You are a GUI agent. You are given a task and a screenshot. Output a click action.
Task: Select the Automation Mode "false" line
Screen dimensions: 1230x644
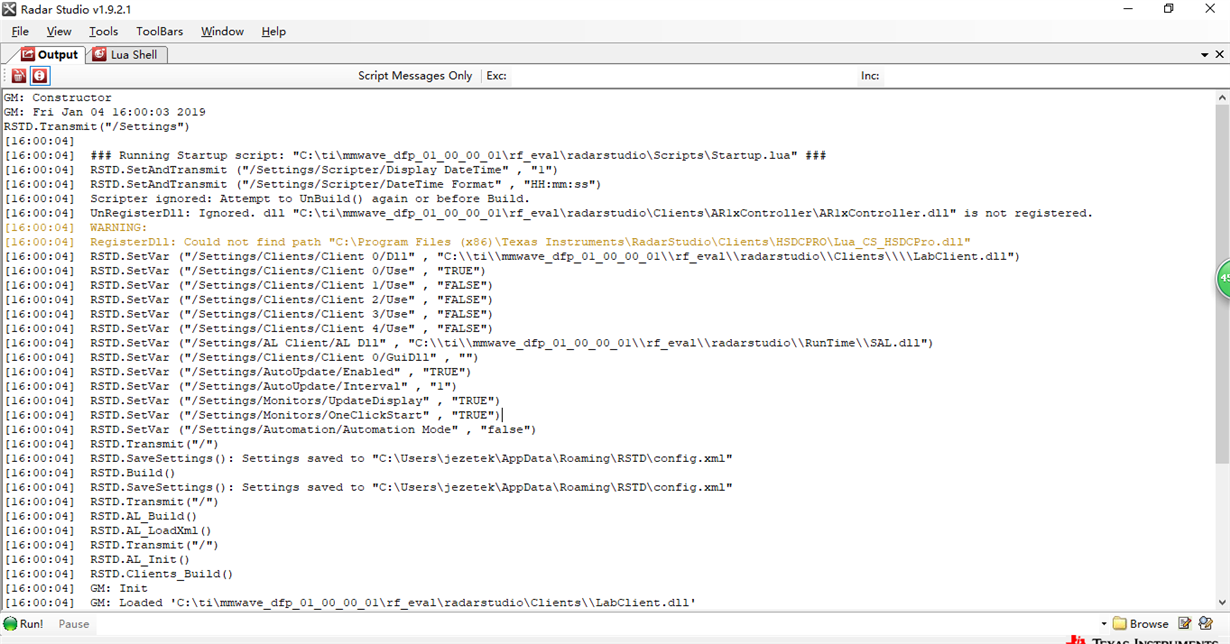pos(270,430)
